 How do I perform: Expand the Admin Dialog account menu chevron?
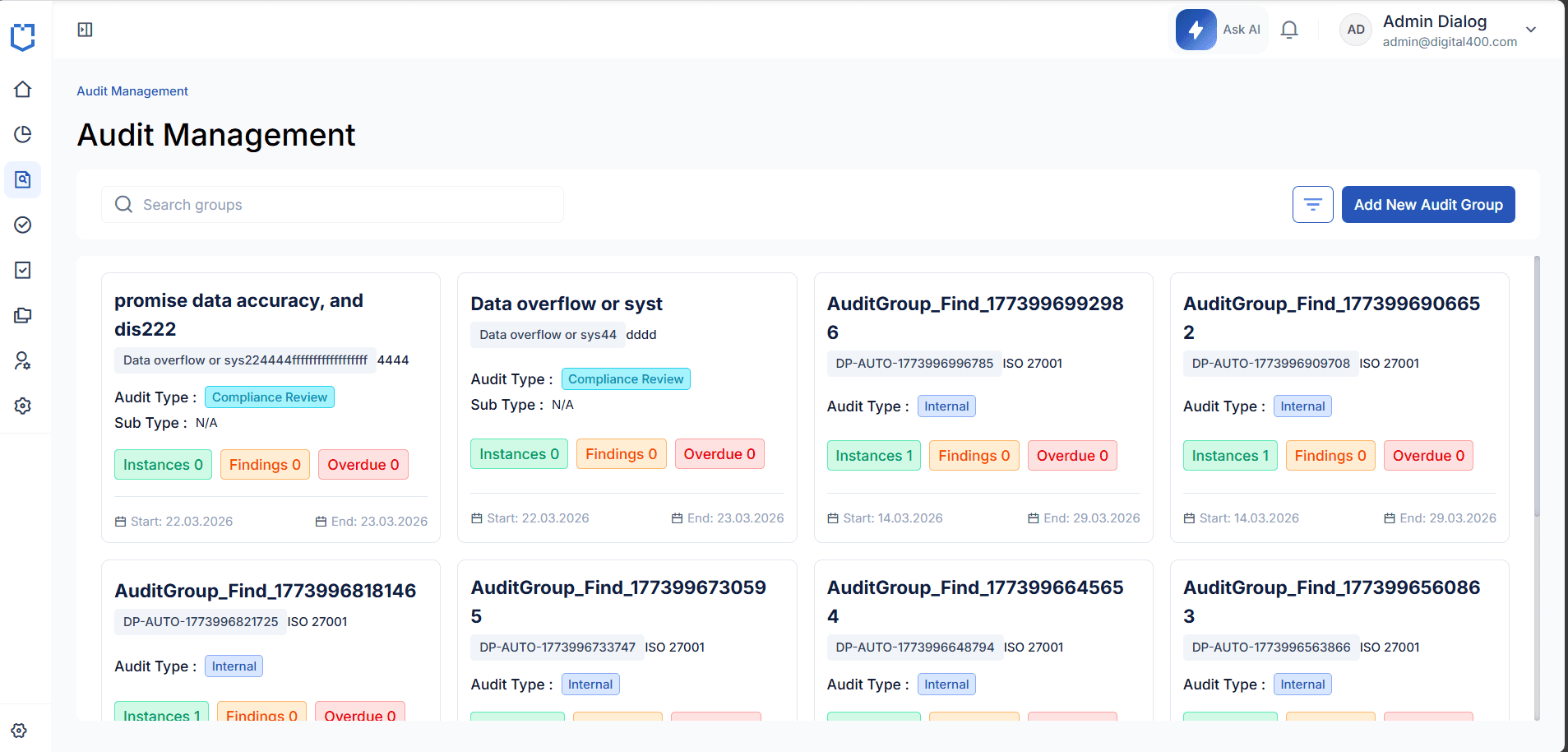click(x=1531, y=30)
